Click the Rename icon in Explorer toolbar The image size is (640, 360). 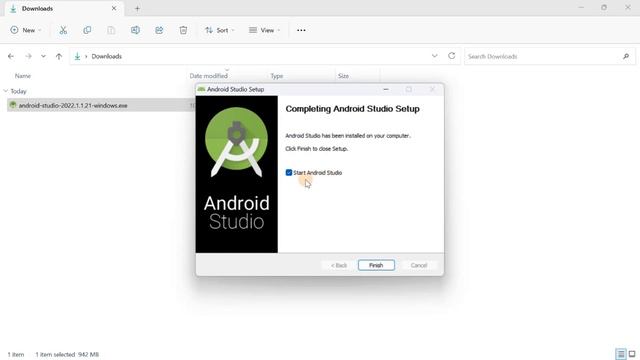tap(135, 30)
